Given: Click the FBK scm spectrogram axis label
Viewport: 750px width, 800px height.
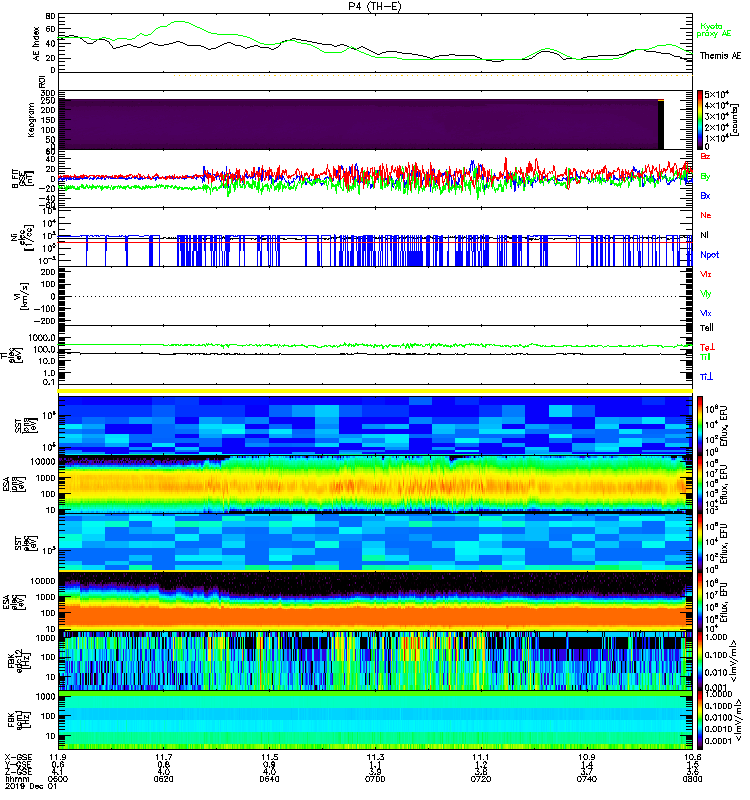Looking at the screenshot, I should pos(19,719).
